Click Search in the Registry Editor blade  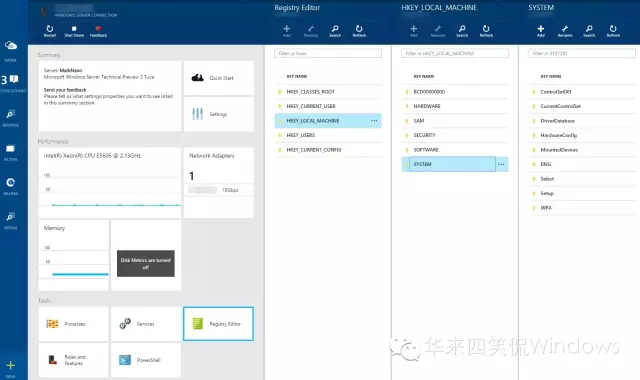click(x=335, y=31)
